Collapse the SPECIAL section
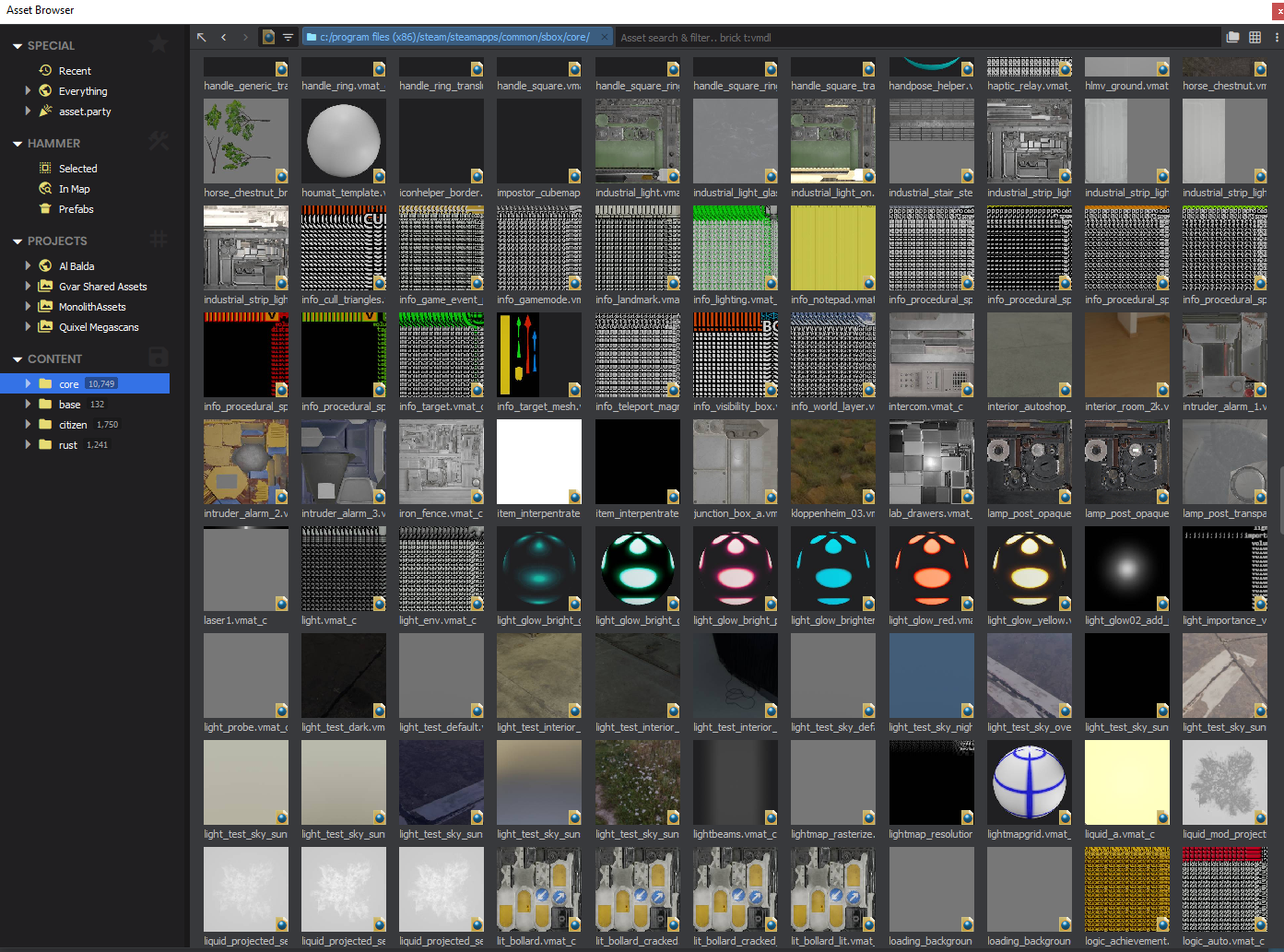 16,43
